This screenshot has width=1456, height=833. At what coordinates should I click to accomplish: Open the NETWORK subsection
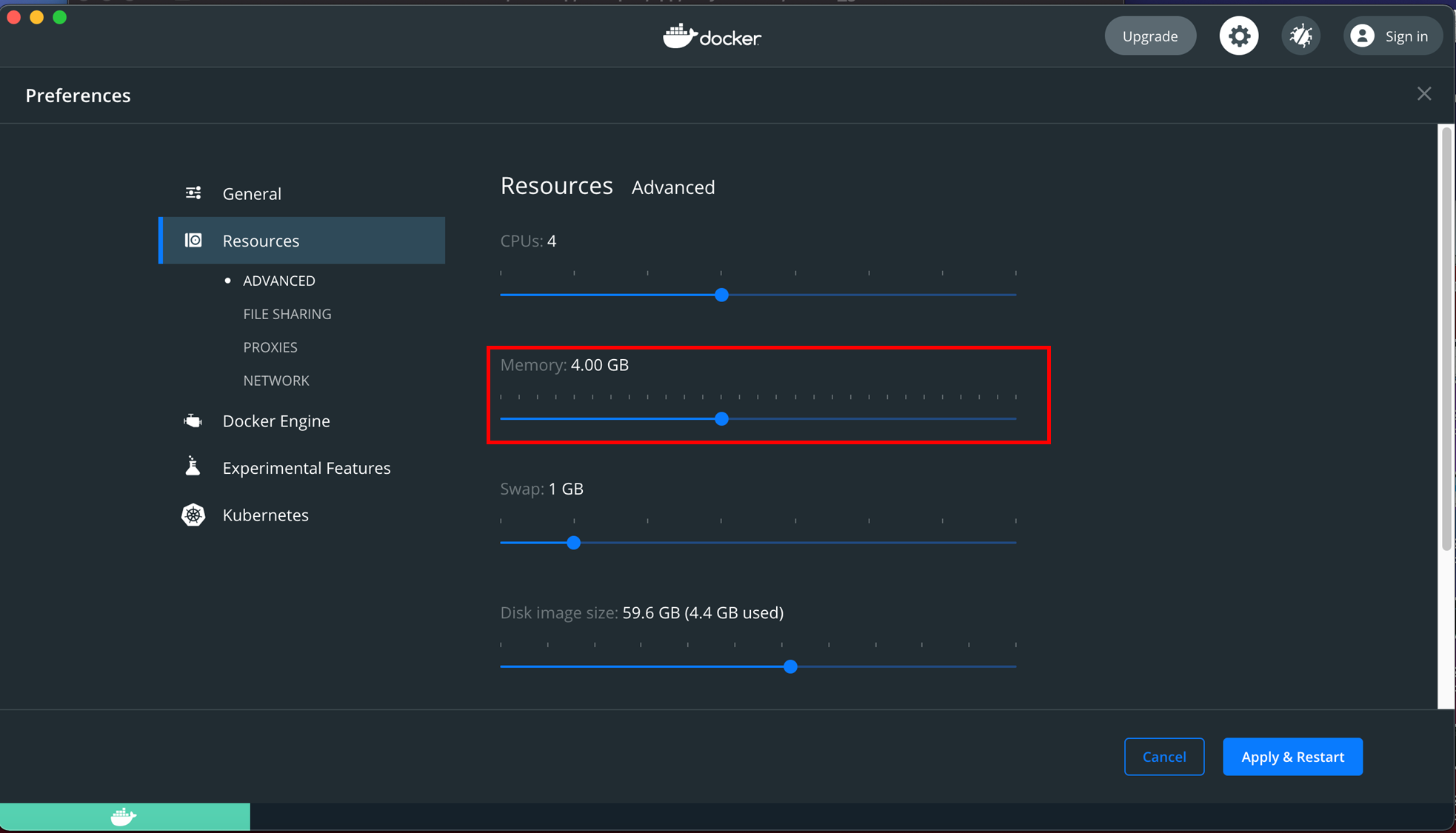(276, 381)
